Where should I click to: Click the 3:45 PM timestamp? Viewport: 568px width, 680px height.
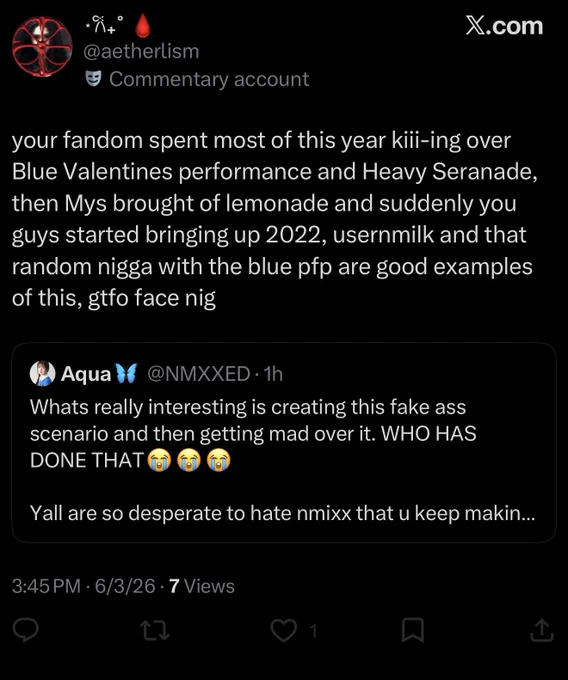[x=46, y=586]
